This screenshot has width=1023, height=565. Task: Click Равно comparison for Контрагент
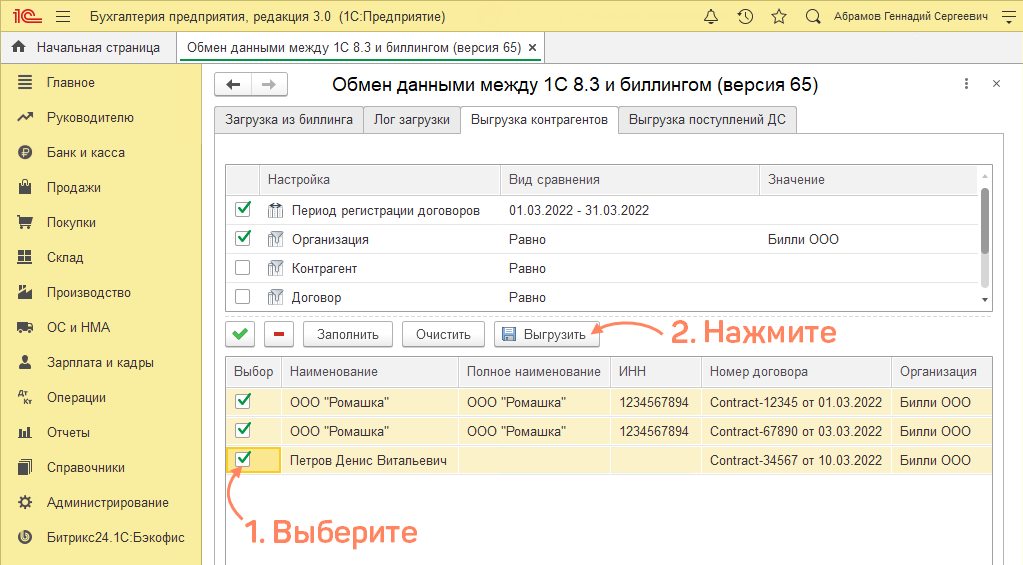coord(527,268)
